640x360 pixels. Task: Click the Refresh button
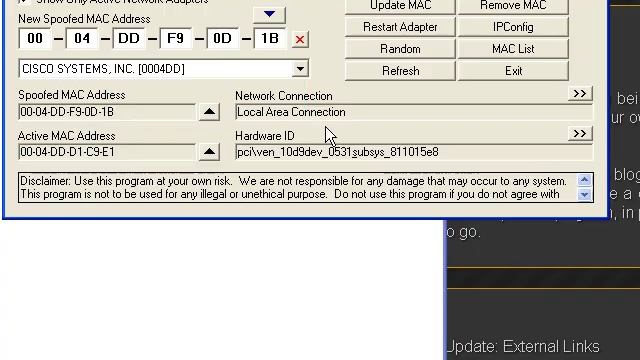pos(400,71)
